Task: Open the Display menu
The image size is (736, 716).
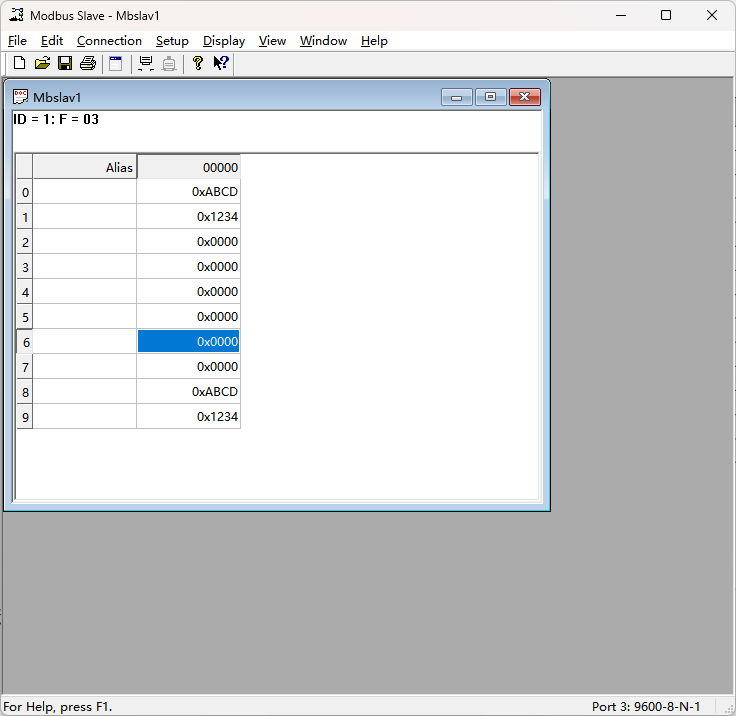Action: click(224, 41)
